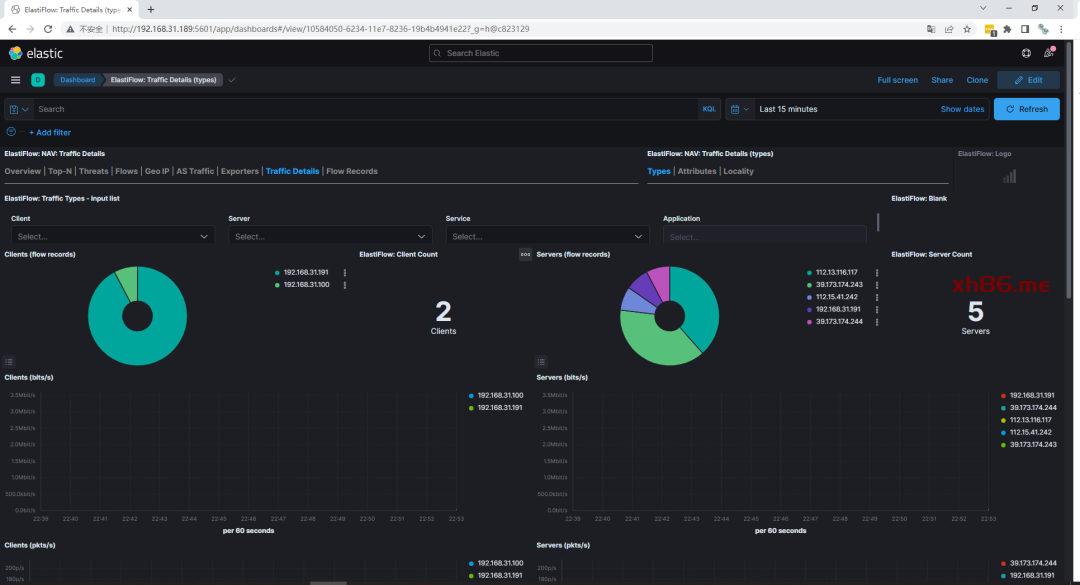Click the green D space avatar
This screenshot has width=1080, height=585.
click(38, 80)
